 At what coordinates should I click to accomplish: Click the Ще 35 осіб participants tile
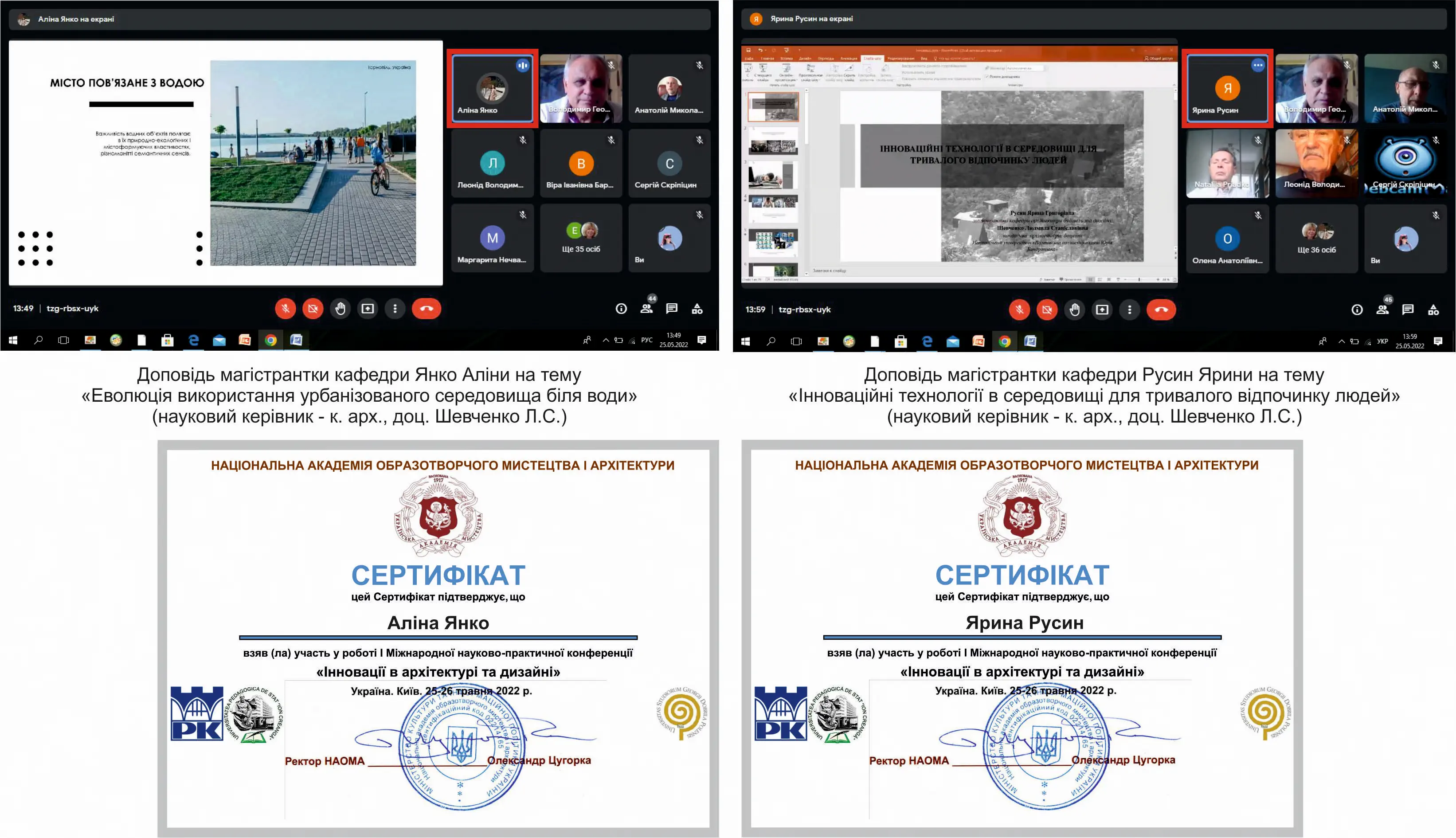click(581, 238)
